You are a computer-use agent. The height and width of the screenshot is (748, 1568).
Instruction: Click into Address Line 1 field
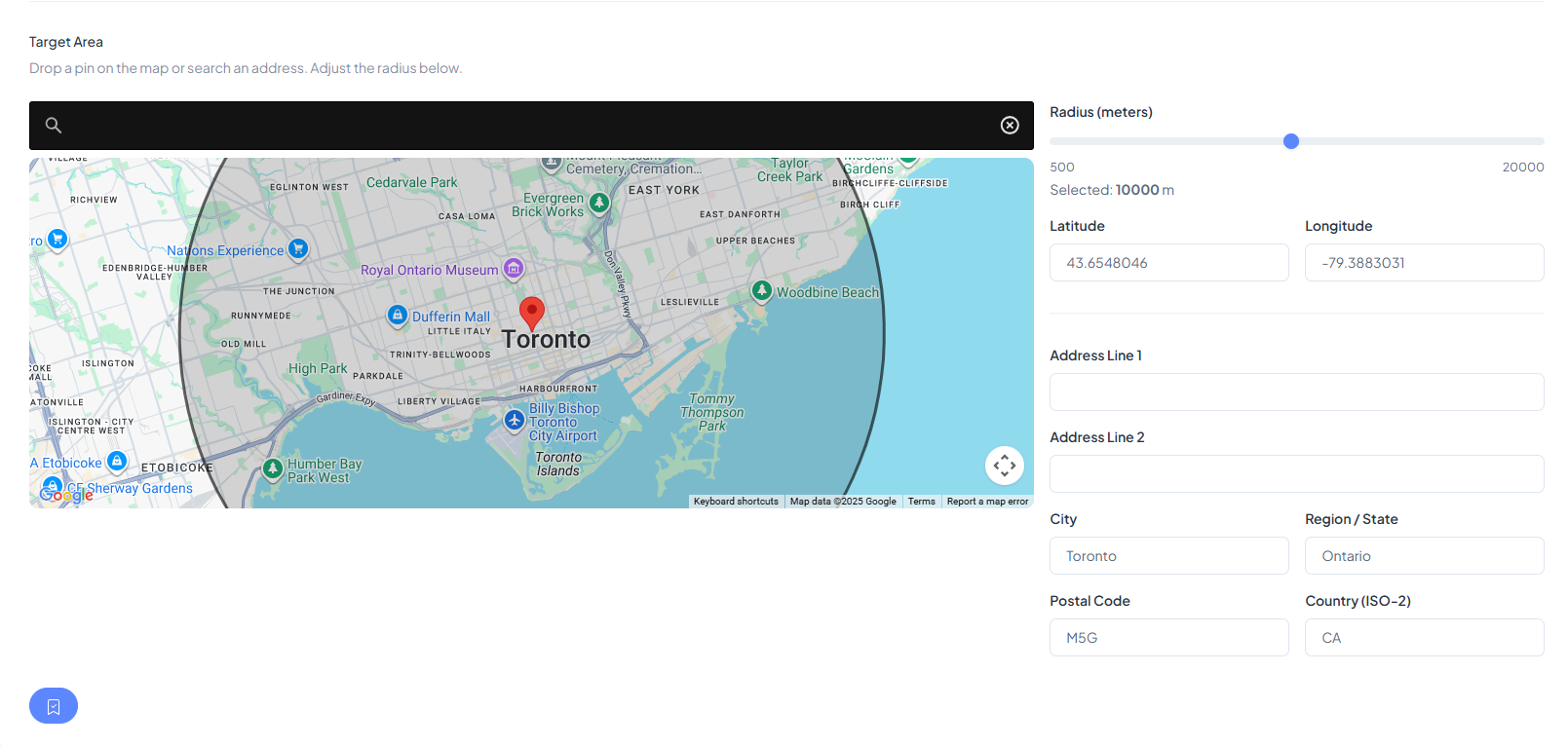pyautogui.click(x=1296, y=393)
